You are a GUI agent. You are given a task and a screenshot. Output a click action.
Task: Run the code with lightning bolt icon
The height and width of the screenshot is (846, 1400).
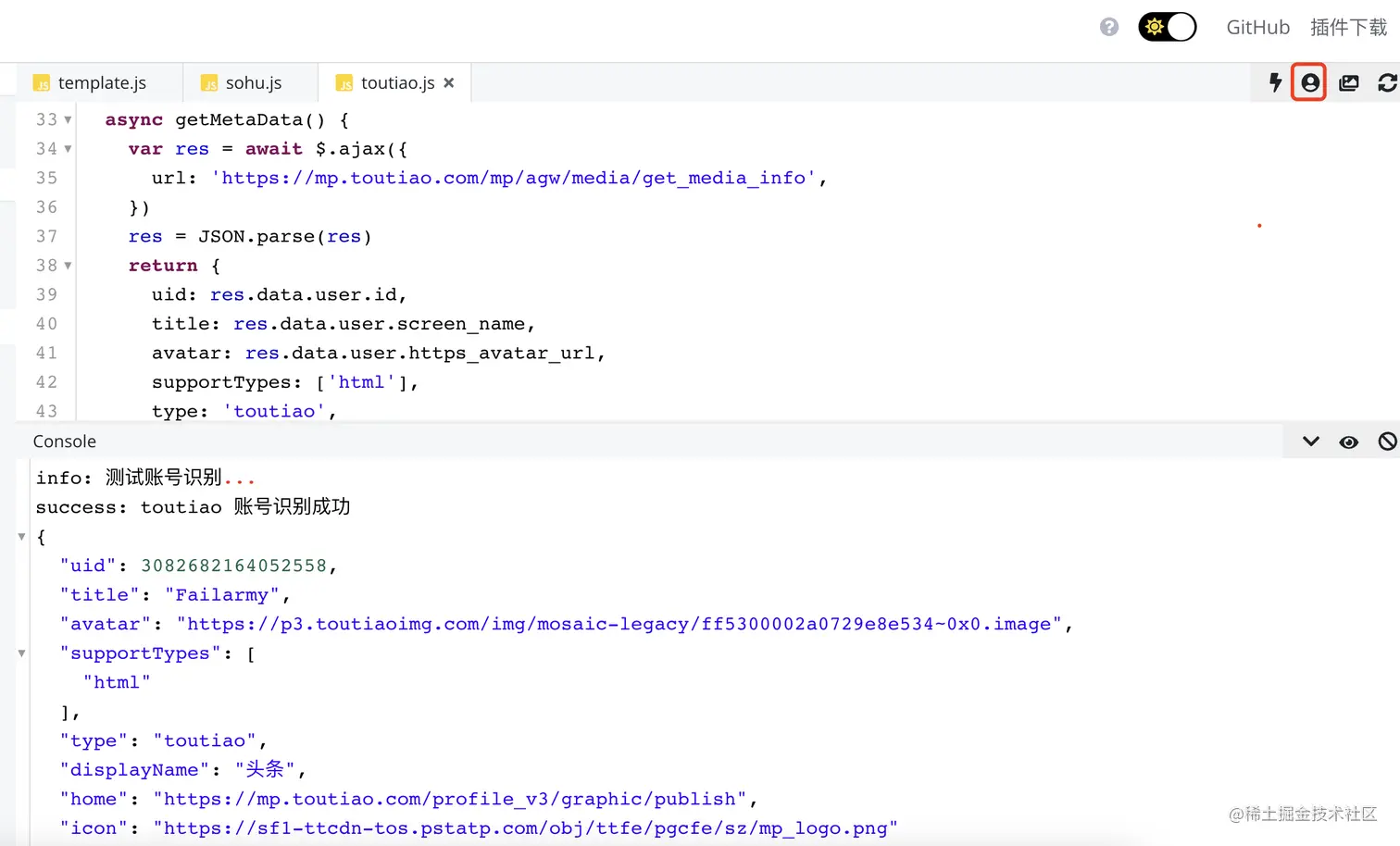1275,82
